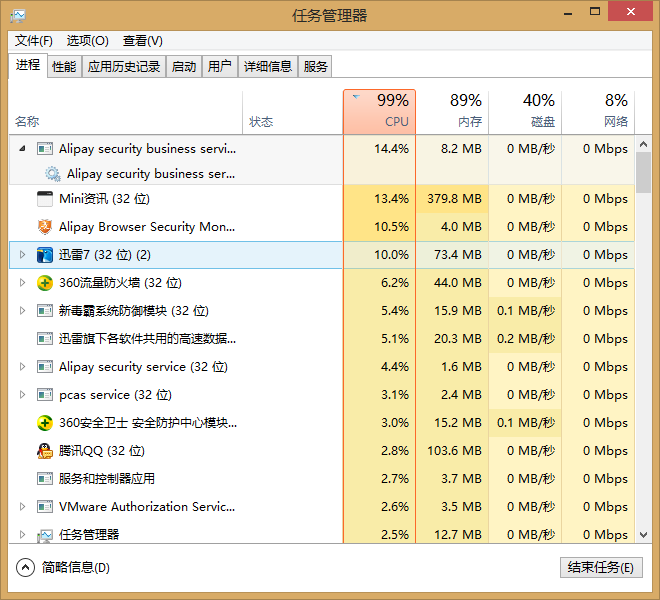Image resolution: width=660 pixels, height=600 pixels.
Task: Open the 文件(F) menu
Action: [34, 41]
